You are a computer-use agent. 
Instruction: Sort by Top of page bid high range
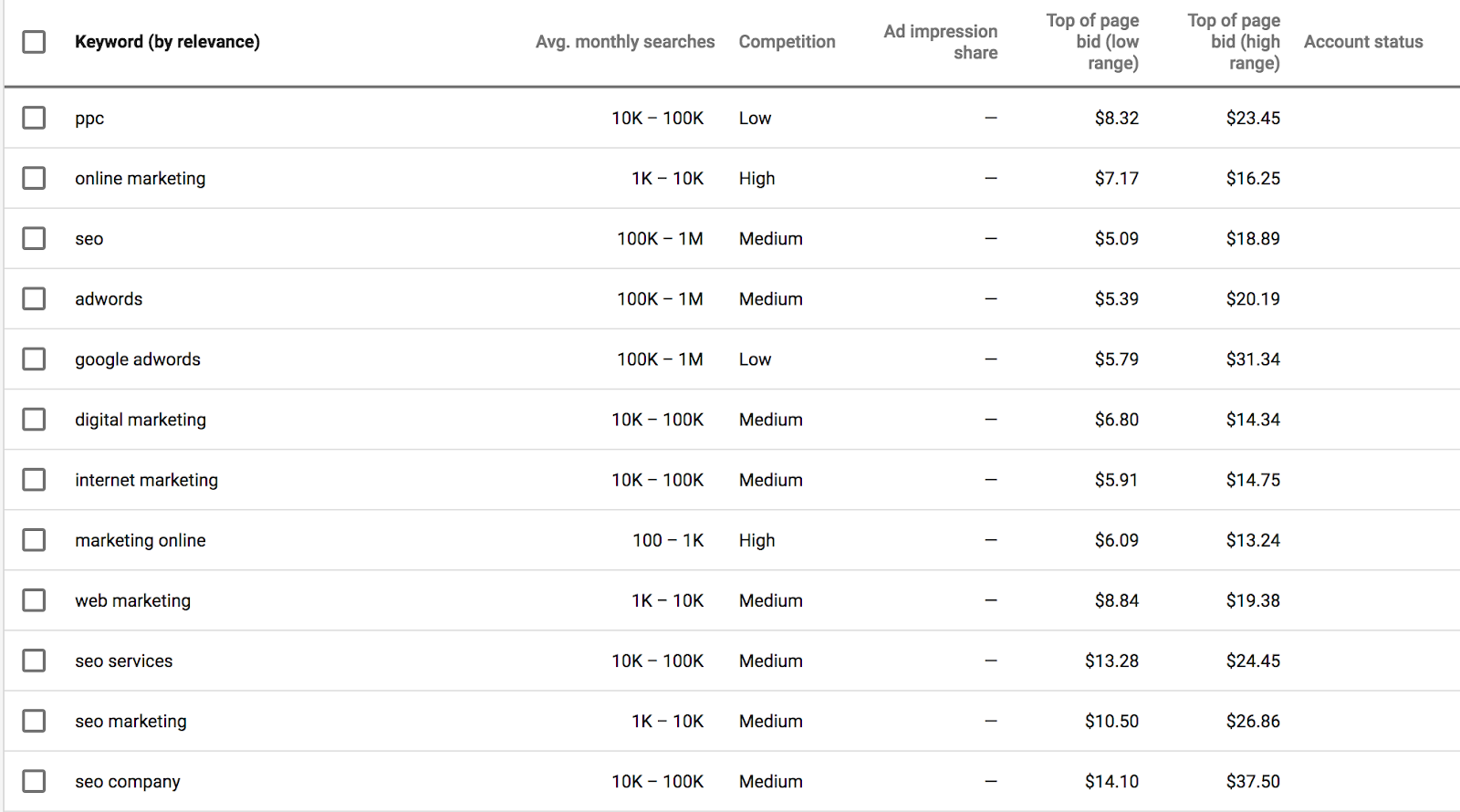[1234, 42]
